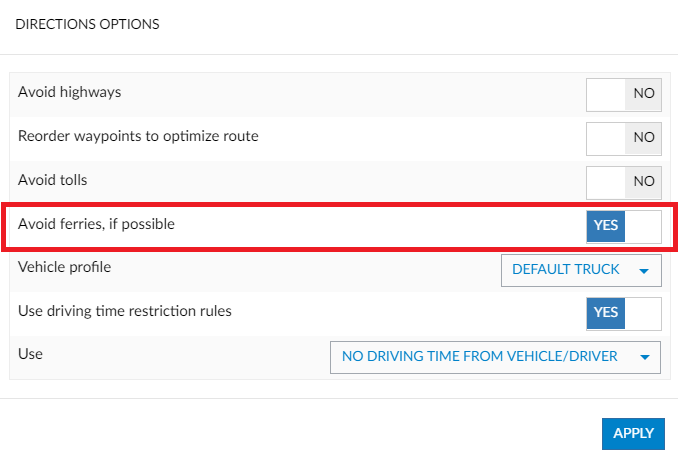Select the Reorder waypoints to optimize route label

click(x=138, y=136)
